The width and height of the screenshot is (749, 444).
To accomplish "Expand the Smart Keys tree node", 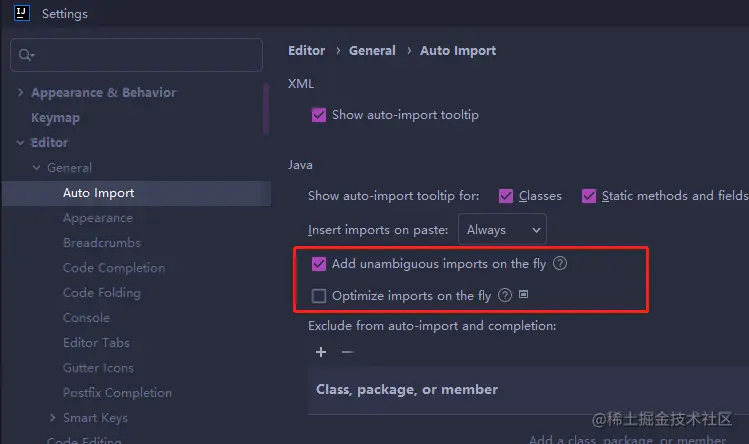I will pos(52,418).
